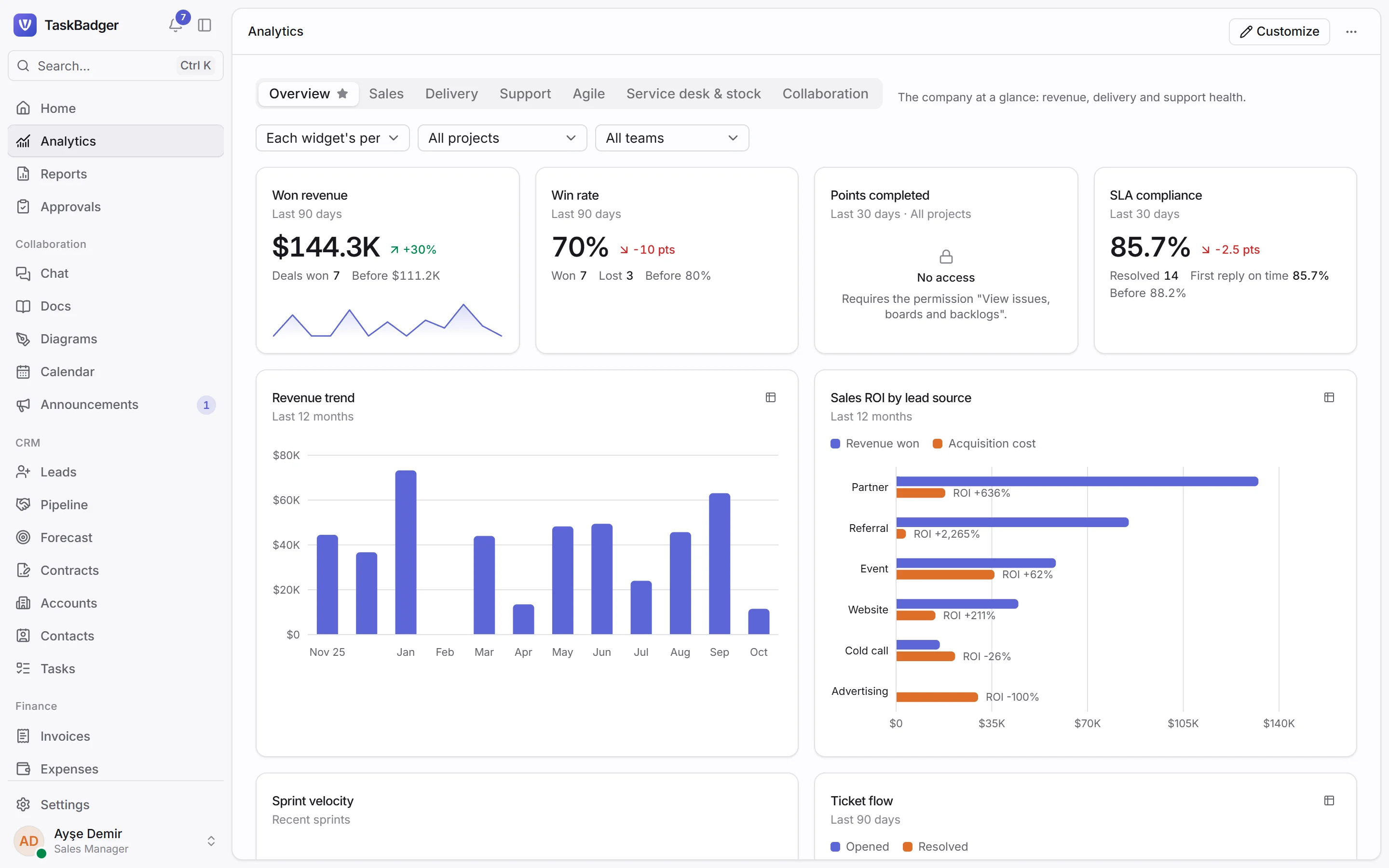
Task: Open Settings
Action: pos(115,804)
